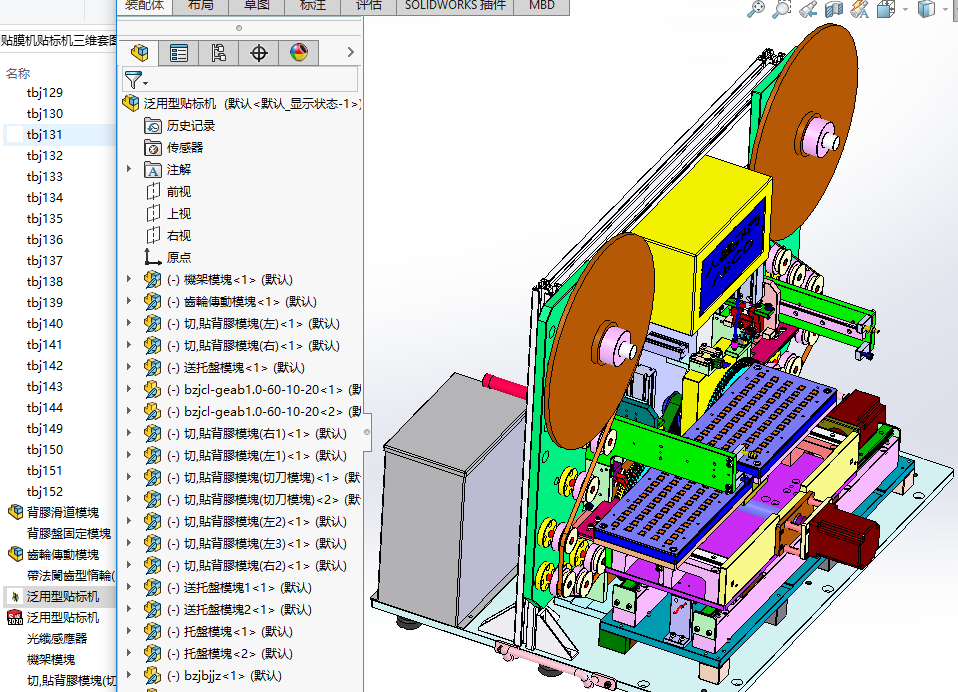Select the 原点 origin icon
Image resolution: width=958 pixels, height=692 pixels.
pyautogui.click(x=153, y=258)
